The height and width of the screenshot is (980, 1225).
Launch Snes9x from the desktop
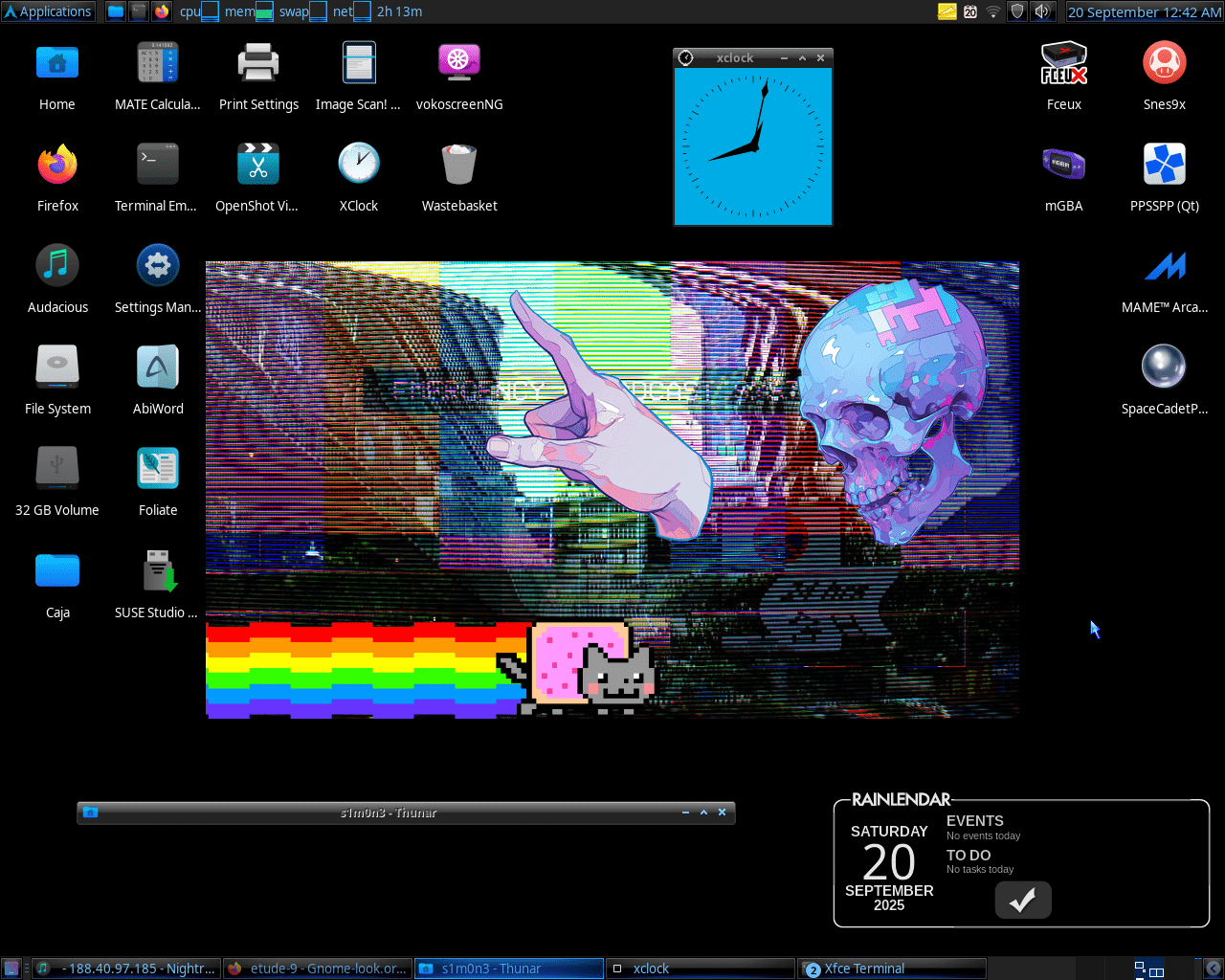pyautogui.click(x=1164, y=64)
